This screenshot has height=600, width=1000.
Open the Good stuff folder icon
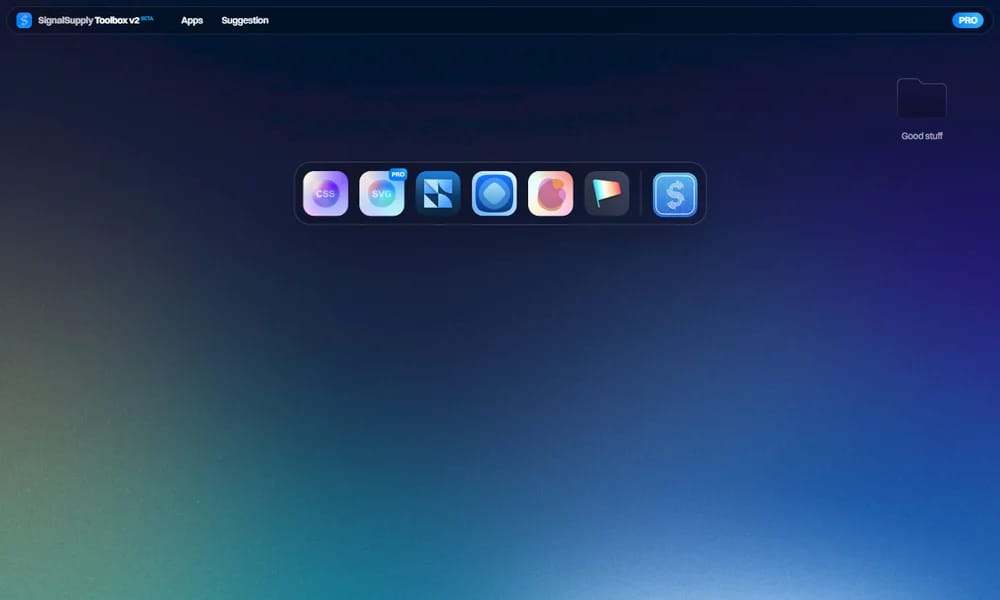(x=922, y=98)
